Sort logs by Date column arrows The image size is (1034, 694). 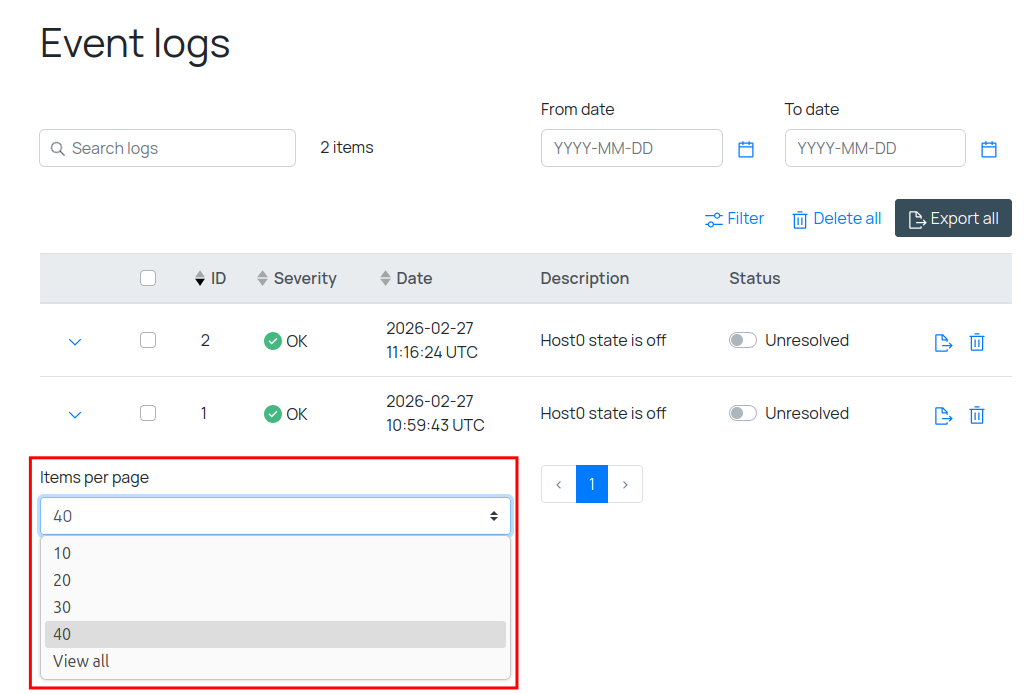(x=385, y=279)
